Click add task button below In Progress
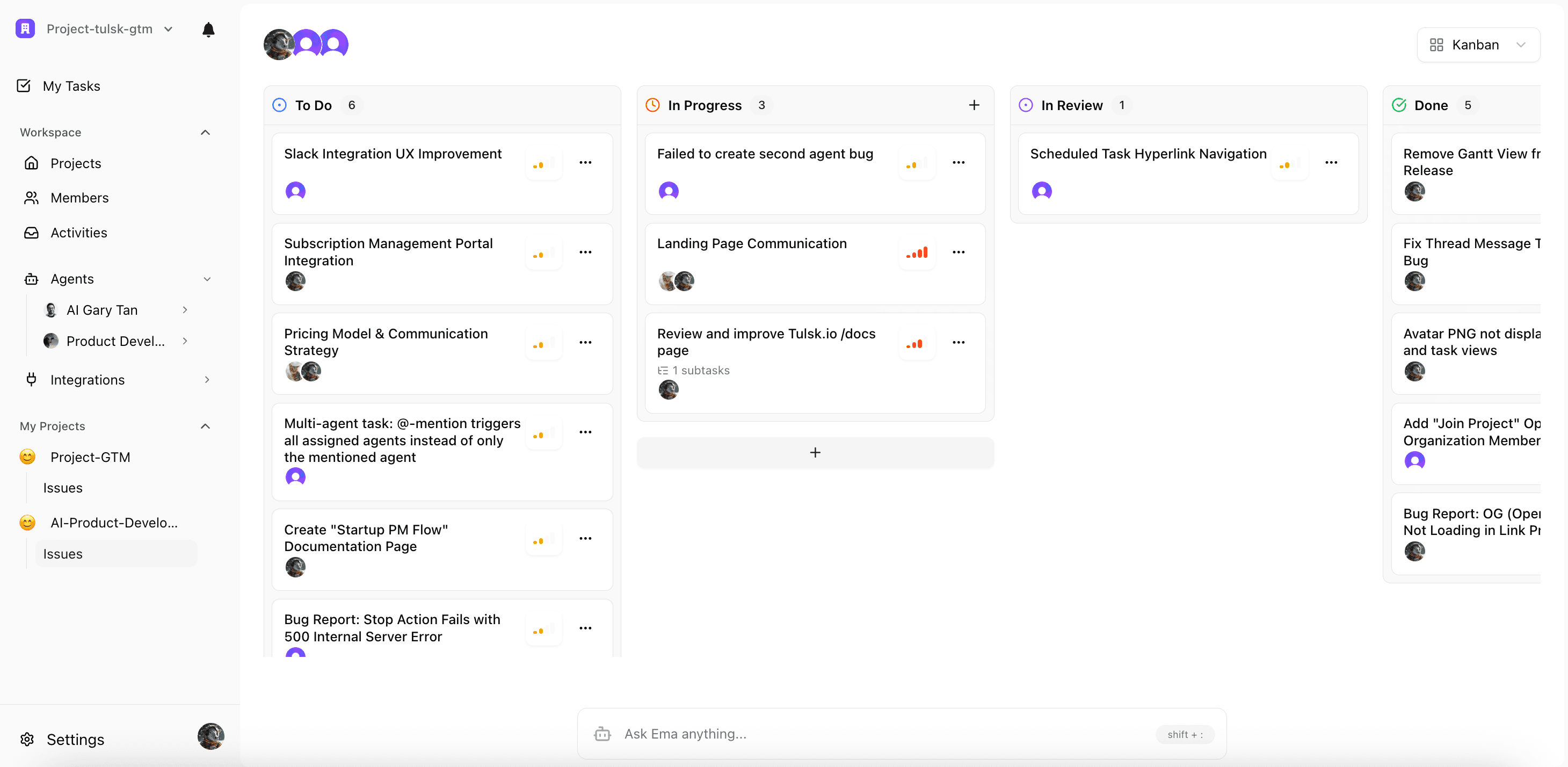This screenshot has height=767, width=1568. pos(815,452)
